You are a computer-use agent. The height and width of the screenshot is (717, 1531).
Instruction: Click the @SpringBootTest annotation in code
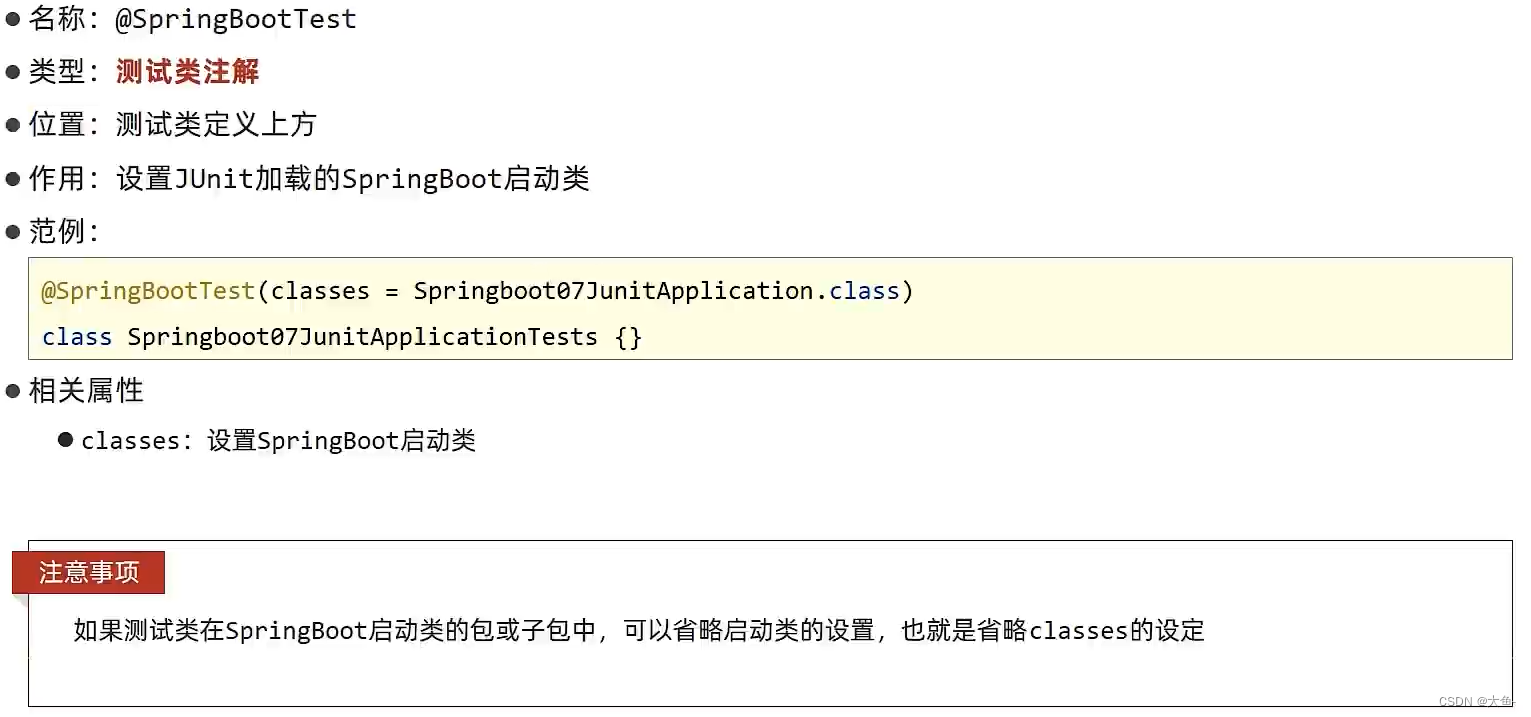point(148,291)
